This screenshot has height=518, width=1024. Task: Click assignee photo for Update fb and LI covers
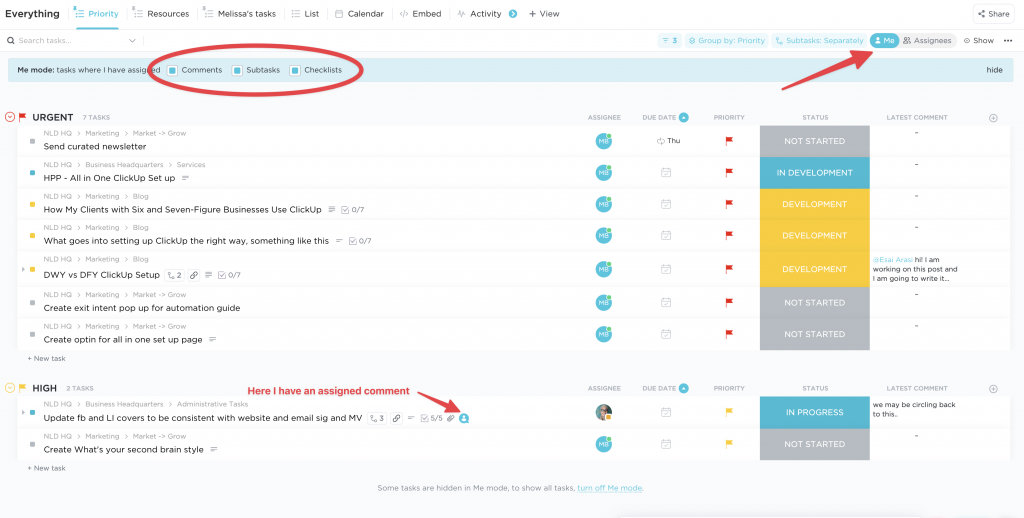click(603, 412)
